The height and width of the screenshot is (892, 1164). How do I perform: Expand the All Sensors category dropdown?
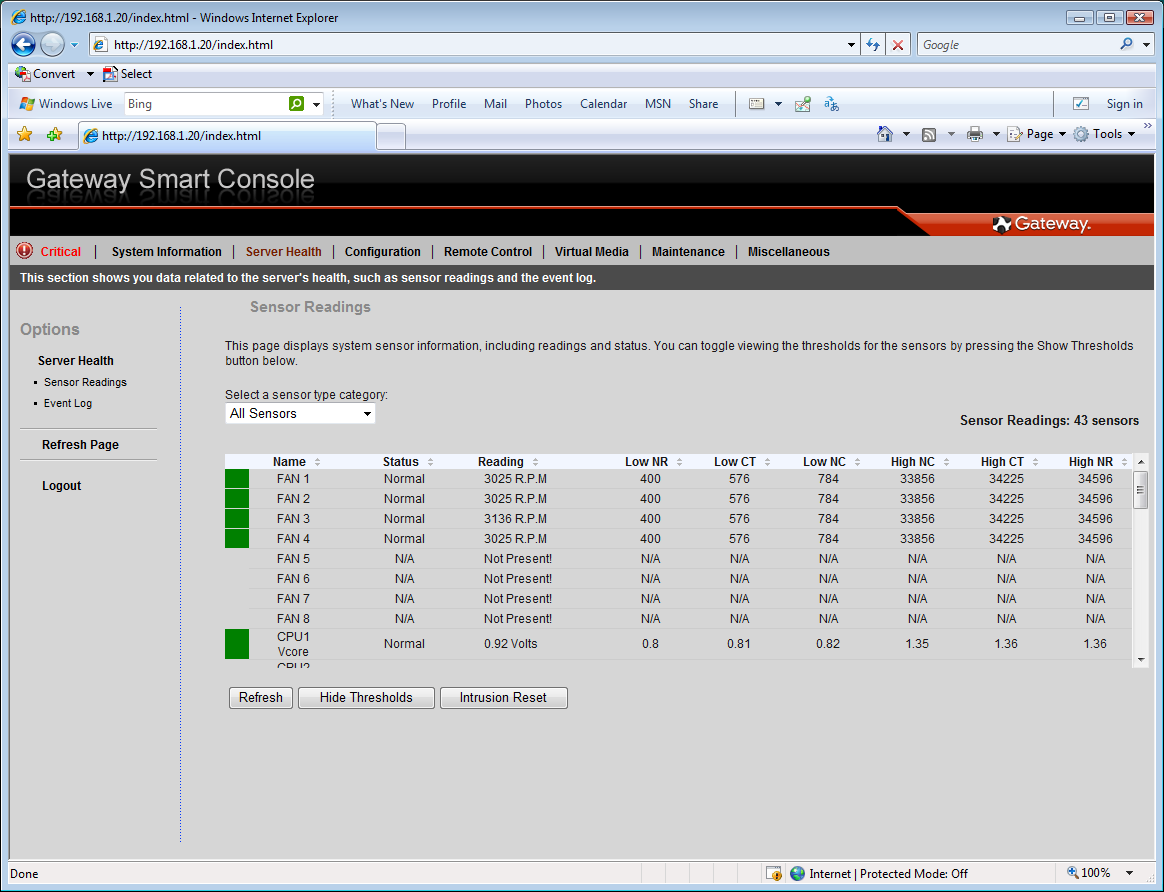tap(300, 413)
